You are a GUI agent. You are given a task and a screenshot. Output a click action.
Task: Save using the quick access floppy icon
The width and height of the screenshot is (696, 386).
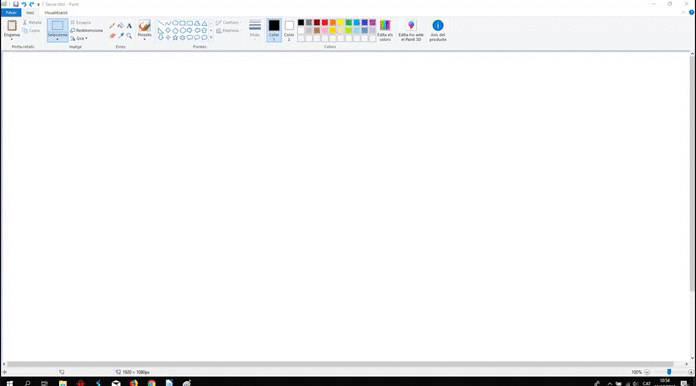tap(16, 4)
